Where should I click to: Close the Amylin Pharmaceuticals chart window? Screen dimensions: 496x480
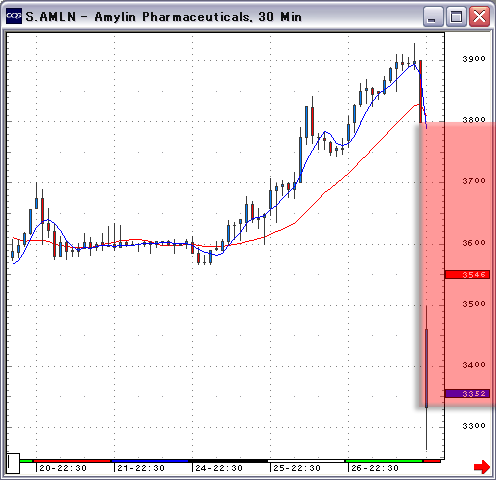(x=479, y=17)
